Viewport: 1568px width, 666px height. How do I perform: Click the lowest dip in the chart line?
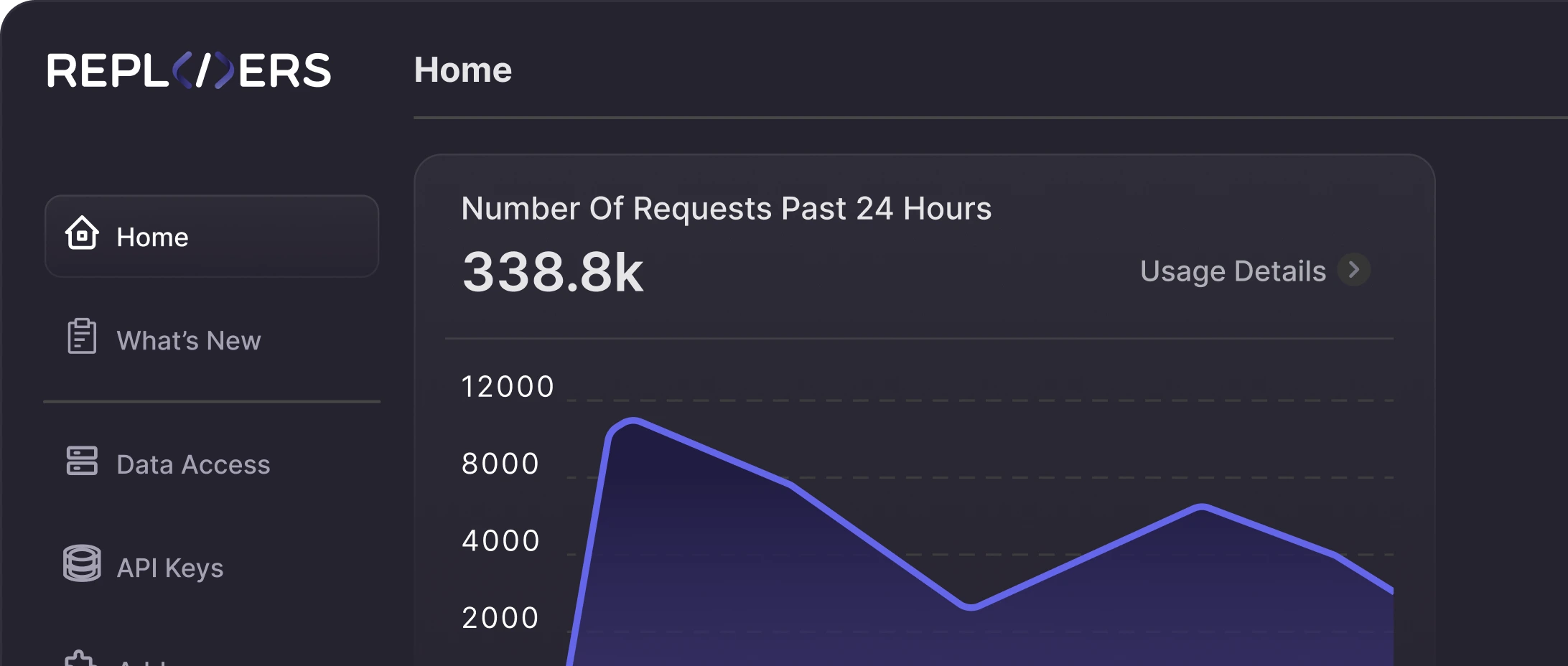(970, 606)
